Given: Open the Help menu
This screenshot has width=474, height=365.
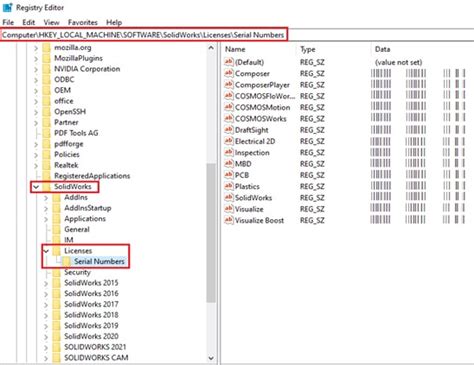Looking at the screenshot, I should [x=114, y=22].
